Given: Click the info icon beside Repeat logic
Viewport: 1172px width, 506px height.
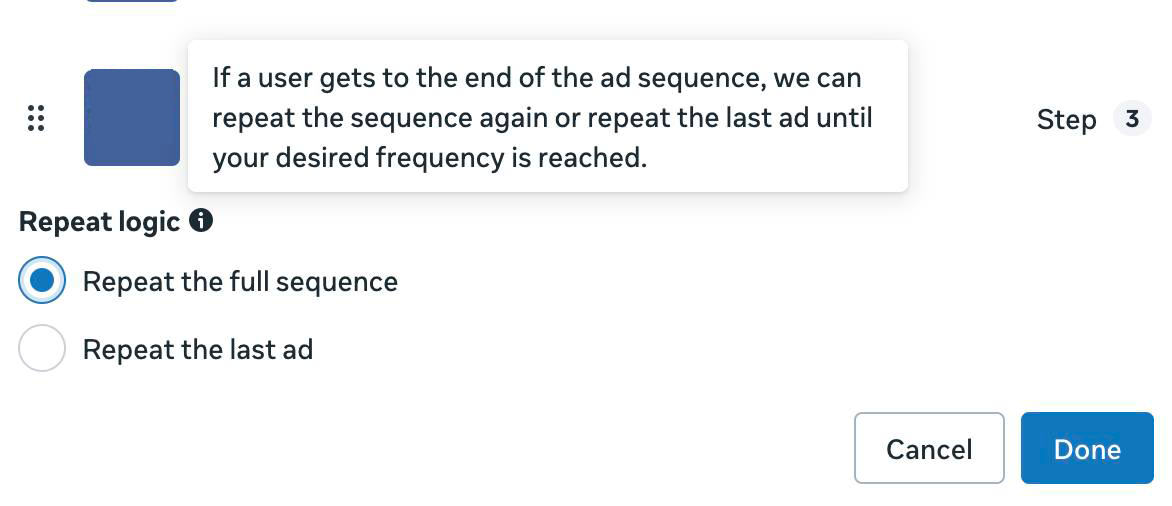Looking at the screenshot, I should click(x=201, y=221).
